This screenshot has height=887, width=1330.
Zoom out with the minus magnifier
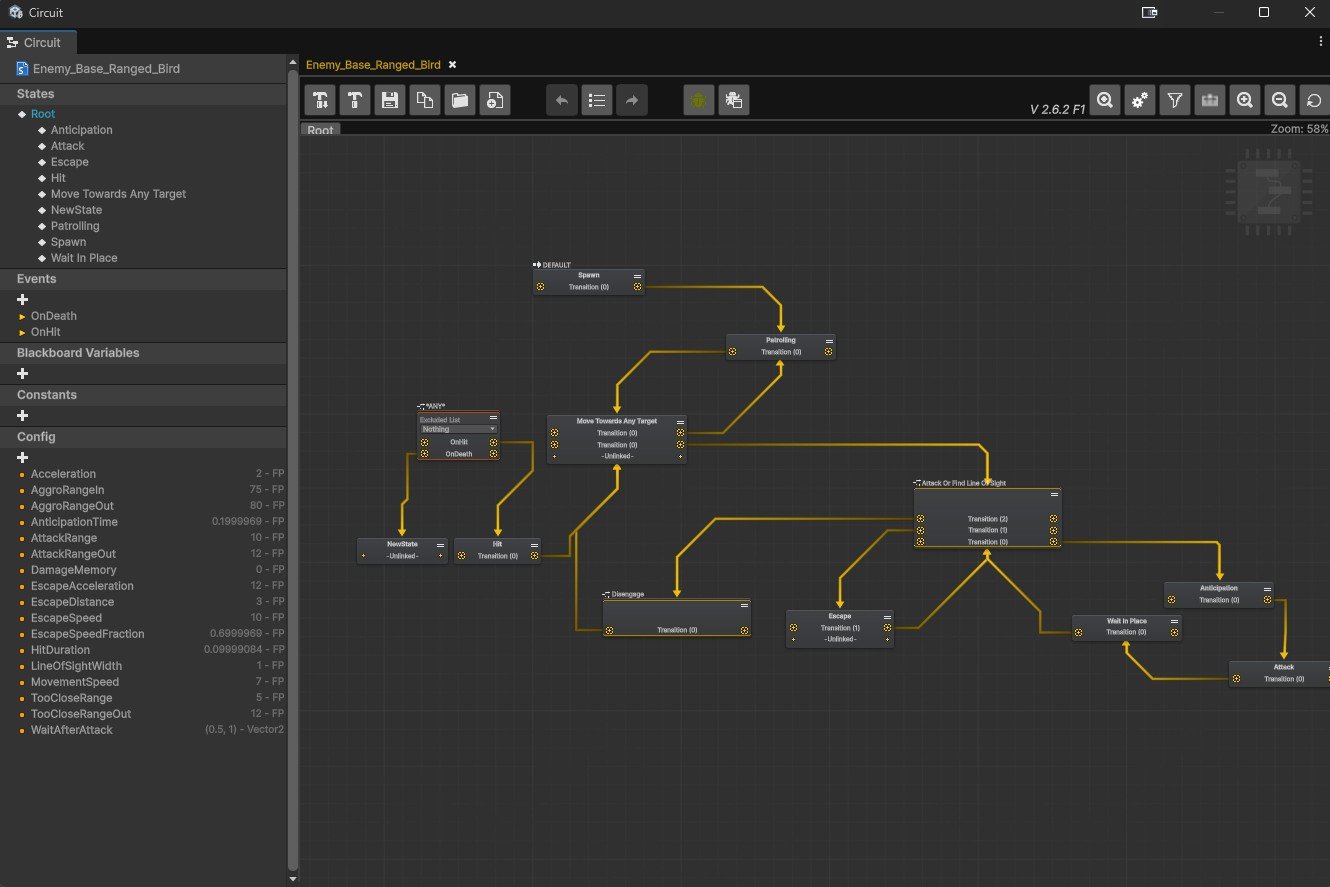pyautogui.click(x=1279, y=100)
